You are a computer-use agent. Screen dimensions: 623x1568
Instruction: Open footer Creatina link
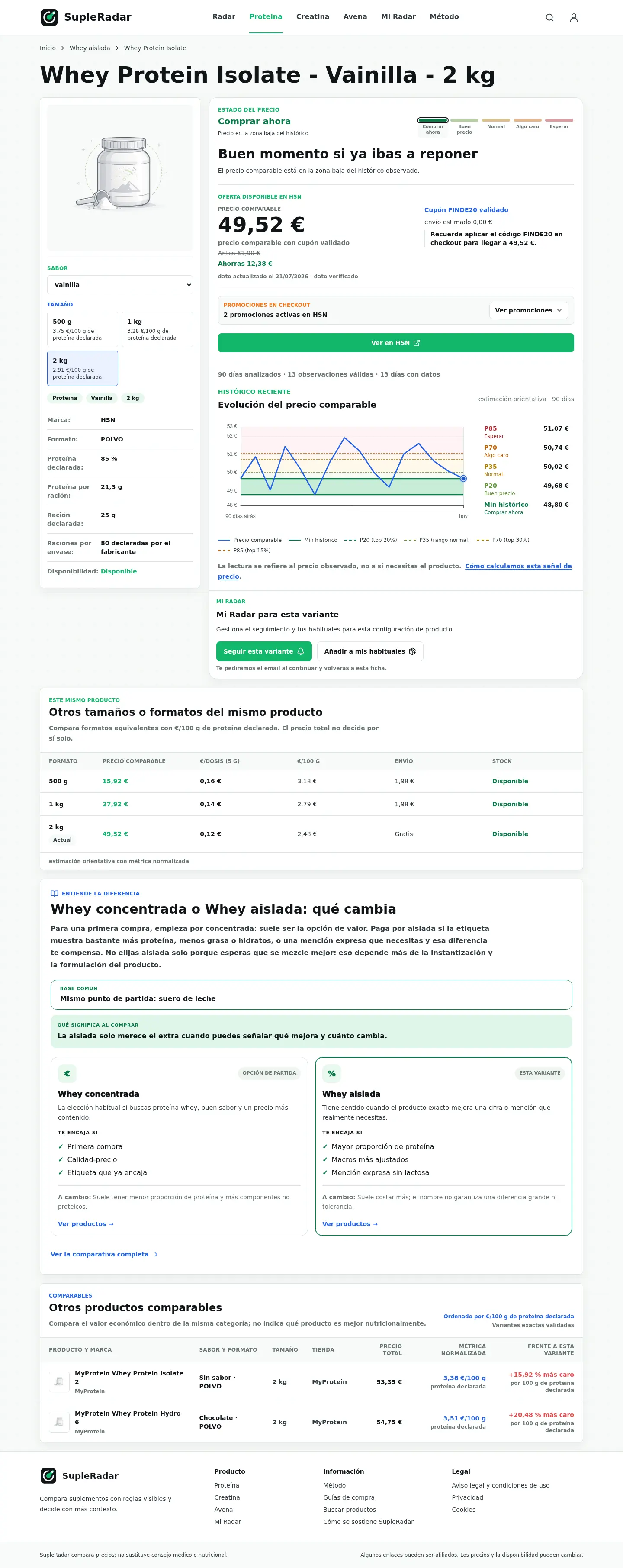pyautogui.click(x=227, y=1497)
